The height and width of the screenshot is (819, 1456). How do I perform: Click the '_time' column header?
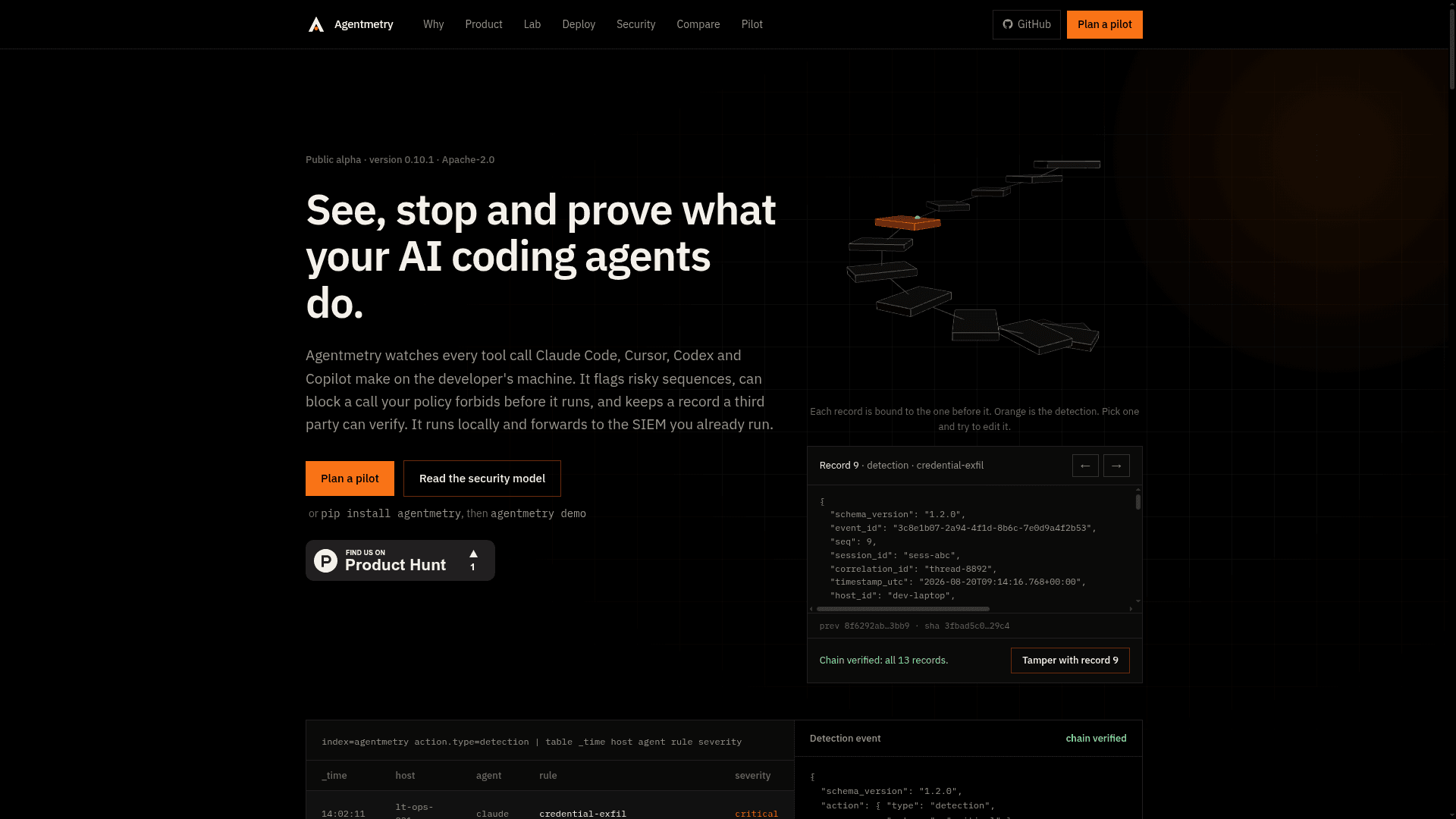coord(334,776)
